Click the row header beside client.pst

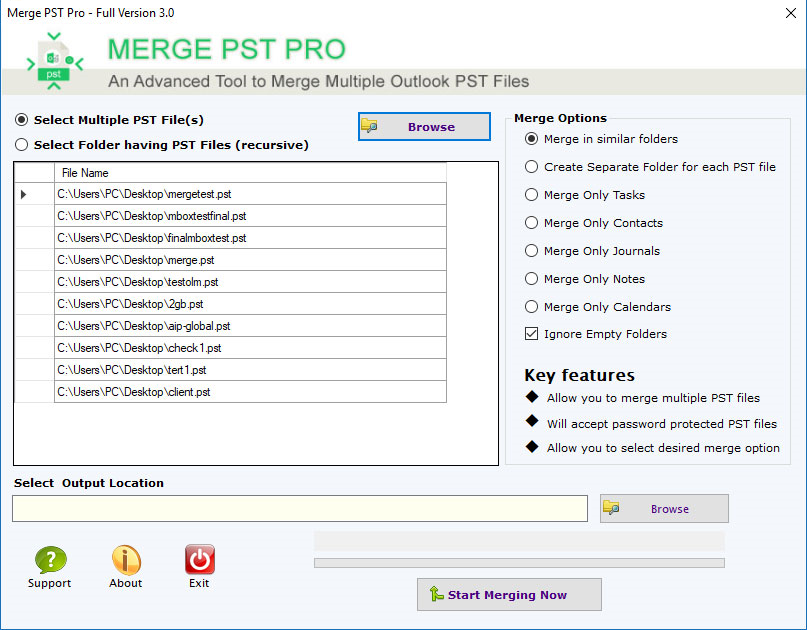click(34, 392)
